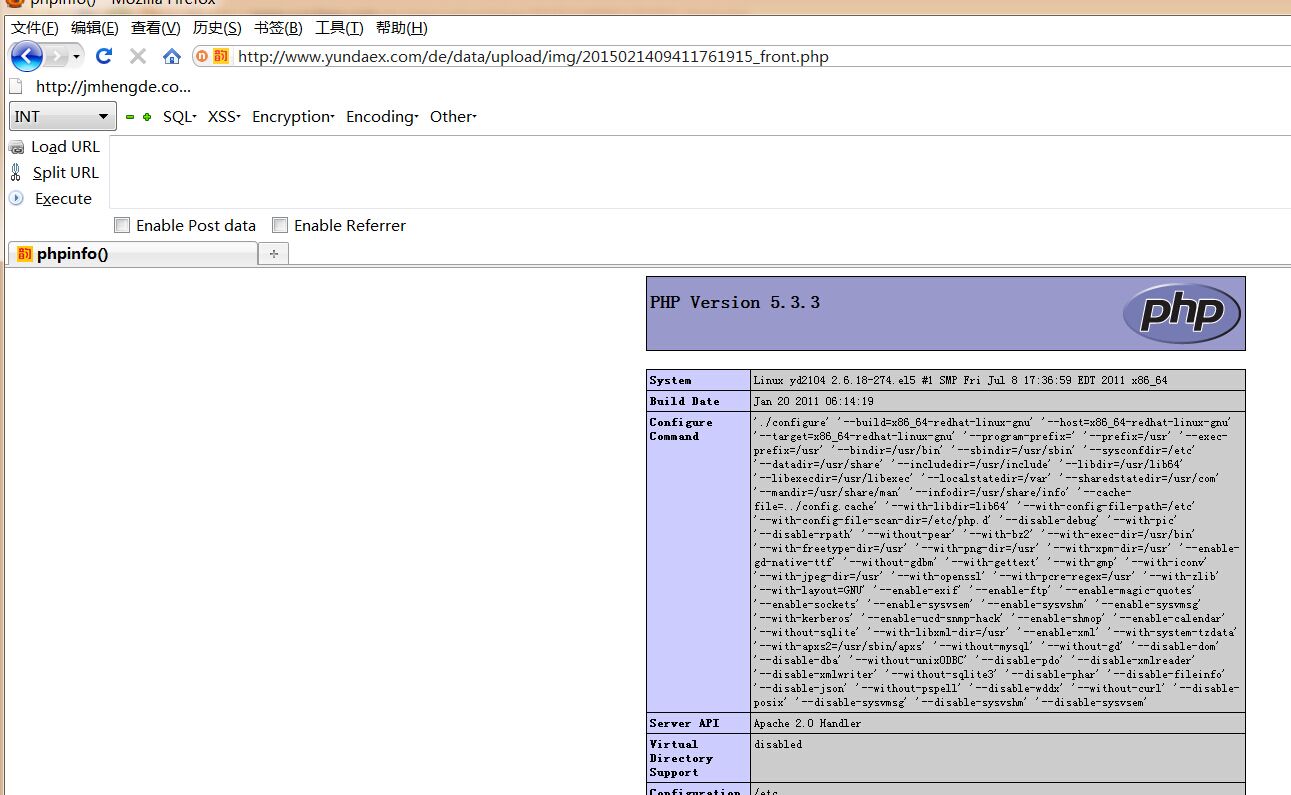1291x795 pixels.
Task: Open the 查看(V) menu
Action: pyautogui.click(x=155, y=27)
